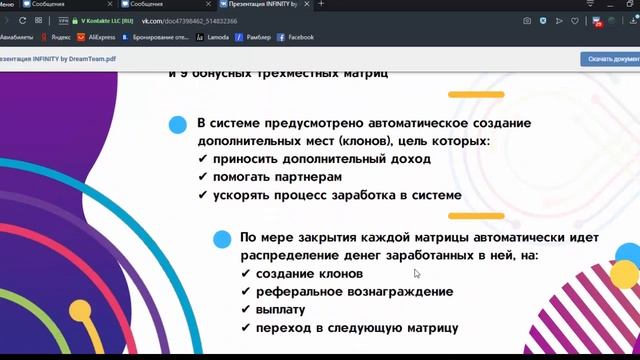Viewport: 640px width, 360px height.
Task: Click the line 'помогать партнерам'
Action: [277, 177]
